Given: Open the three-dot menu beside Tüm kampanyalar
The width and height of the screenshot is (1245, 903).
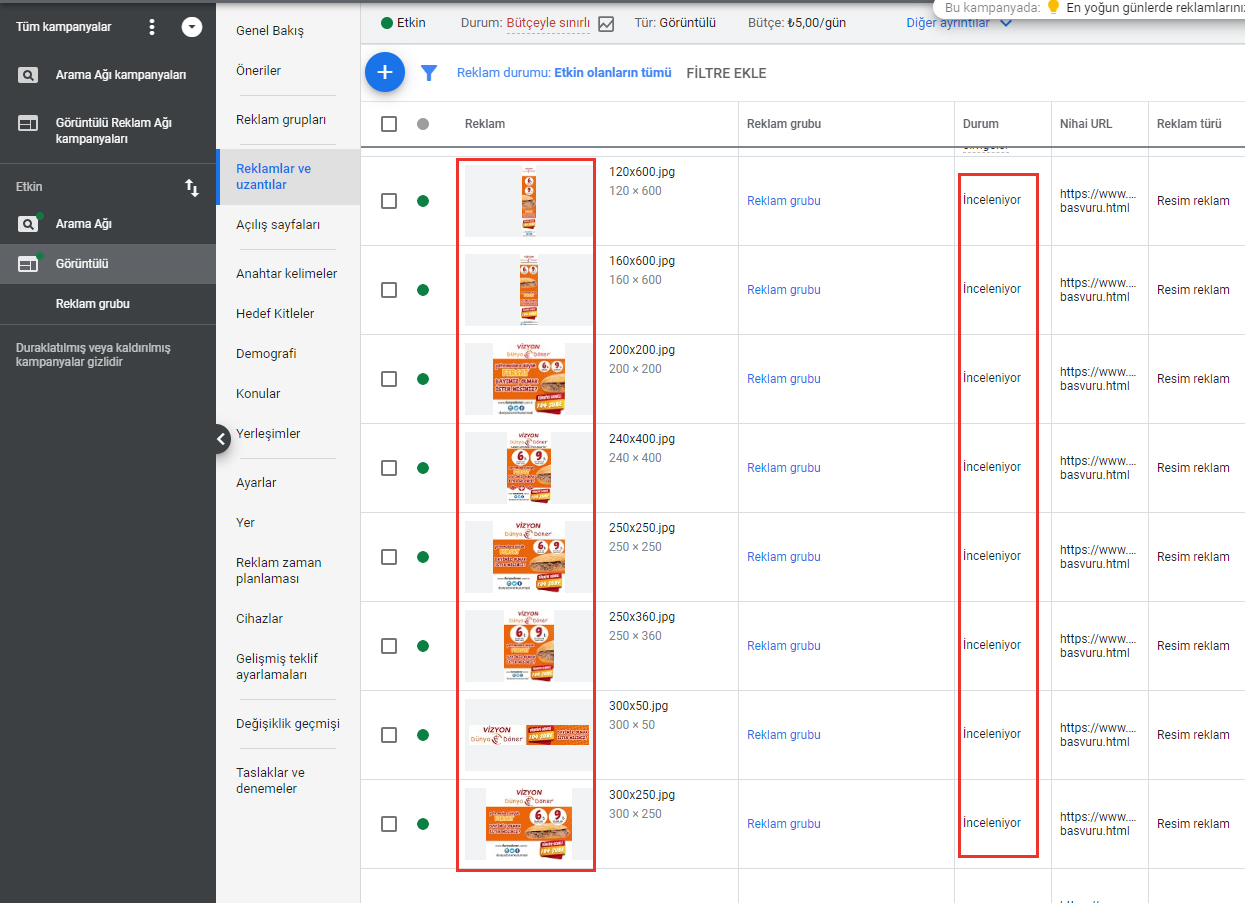Looking at the screenshot, I should pyautogui.click(x=152, y=27).
